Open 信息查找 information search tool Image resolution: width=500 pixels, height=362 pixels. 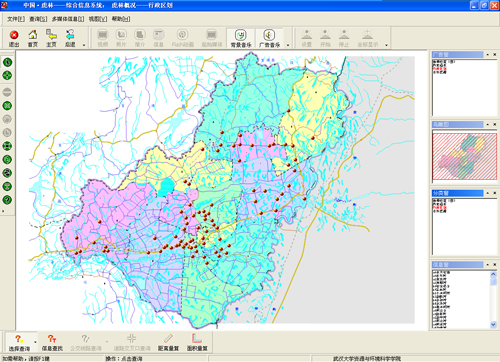[52, 343]
